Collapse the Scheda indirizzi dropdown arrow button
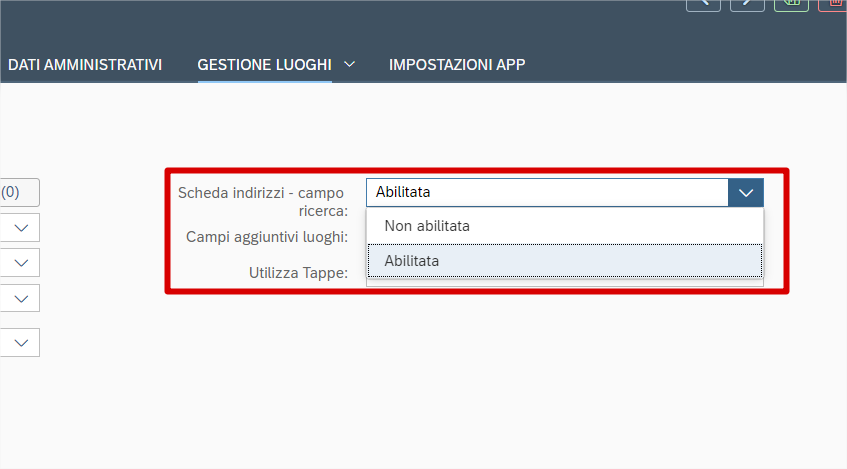The image size is (847, 469). pos(746,192)
